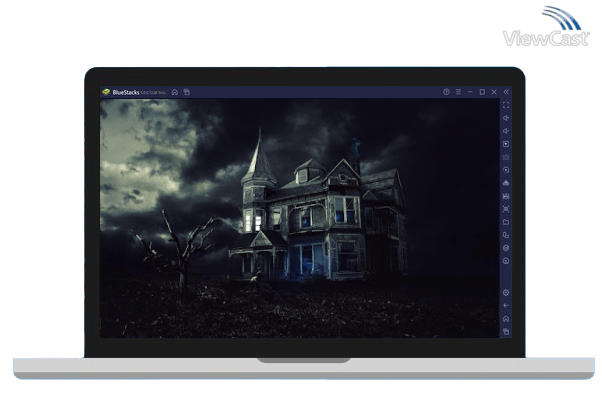The image size is (602, 414).
Task: Open the media folder sidebar icon
Action: [x=506, y=222]
